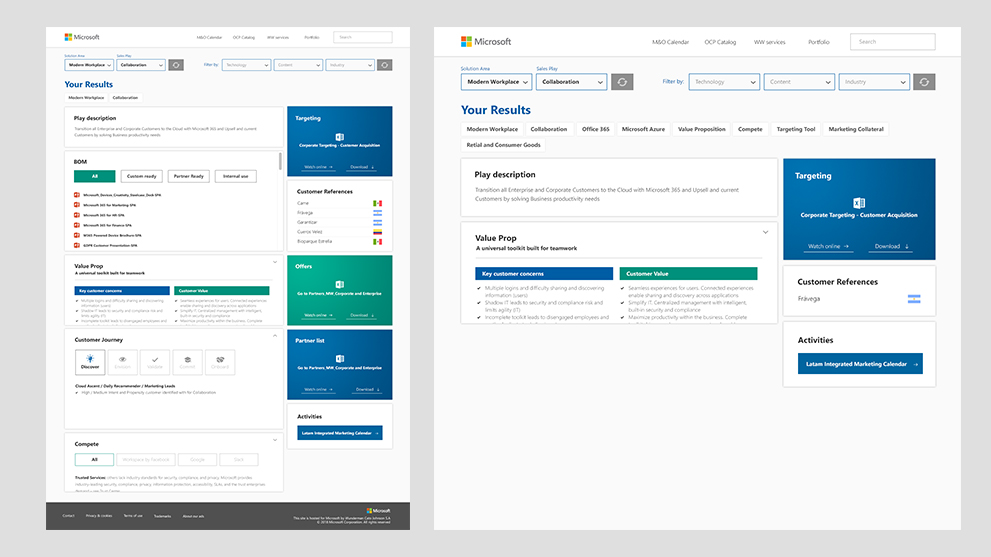Viewport: 991px width, 557px height.
Task: Open the Content filter dropdown on right page
Action: 799,82
